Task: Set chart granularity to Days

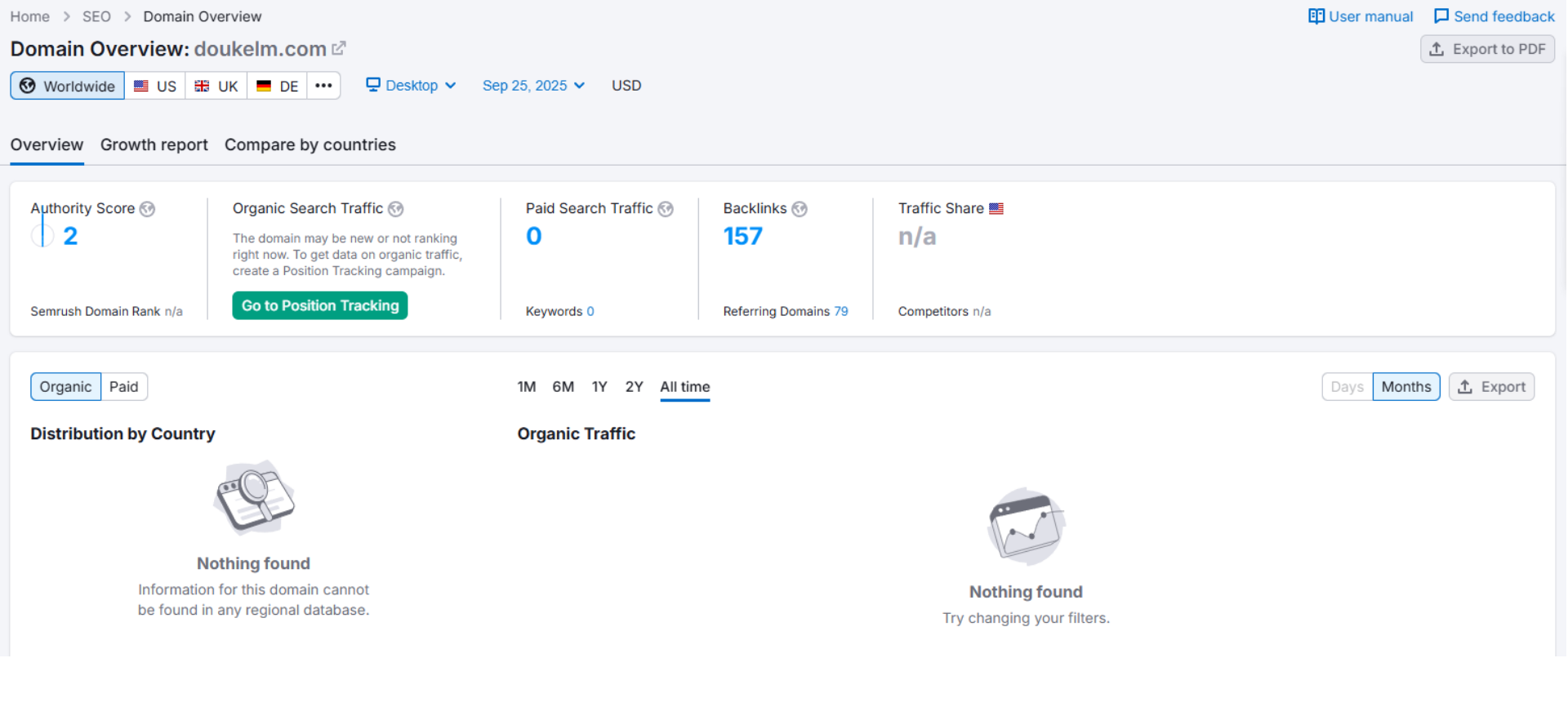Action: pyautogui.click(x=1347, y=387)
